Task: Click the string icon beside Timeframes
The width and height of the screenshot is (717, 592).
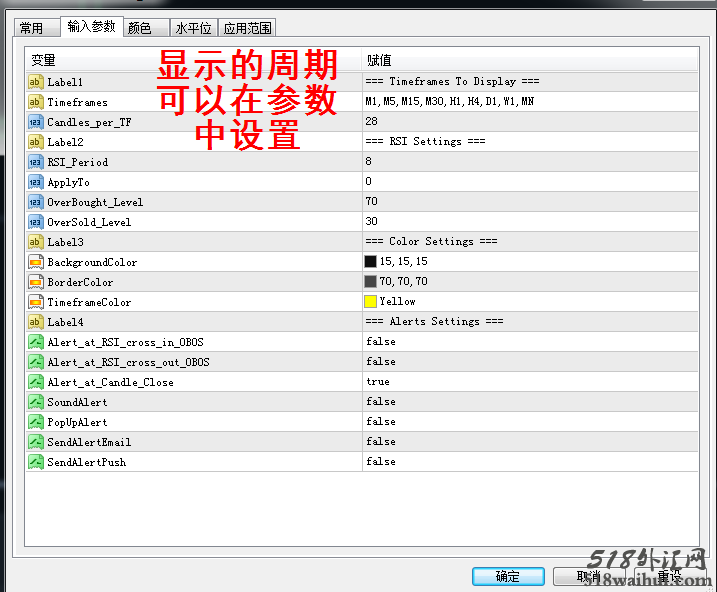Action: click(x=36, y=102)
